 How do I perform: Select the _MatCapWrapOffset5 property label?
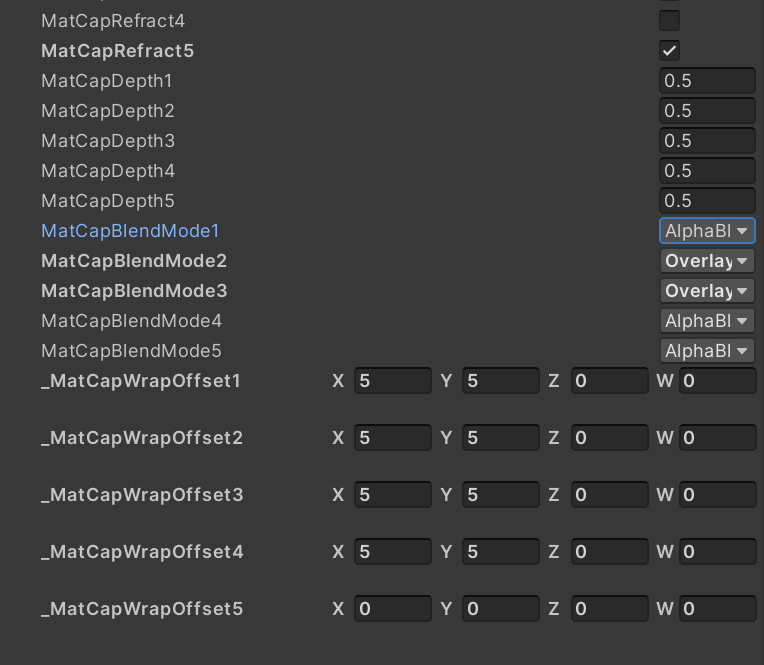141,609
